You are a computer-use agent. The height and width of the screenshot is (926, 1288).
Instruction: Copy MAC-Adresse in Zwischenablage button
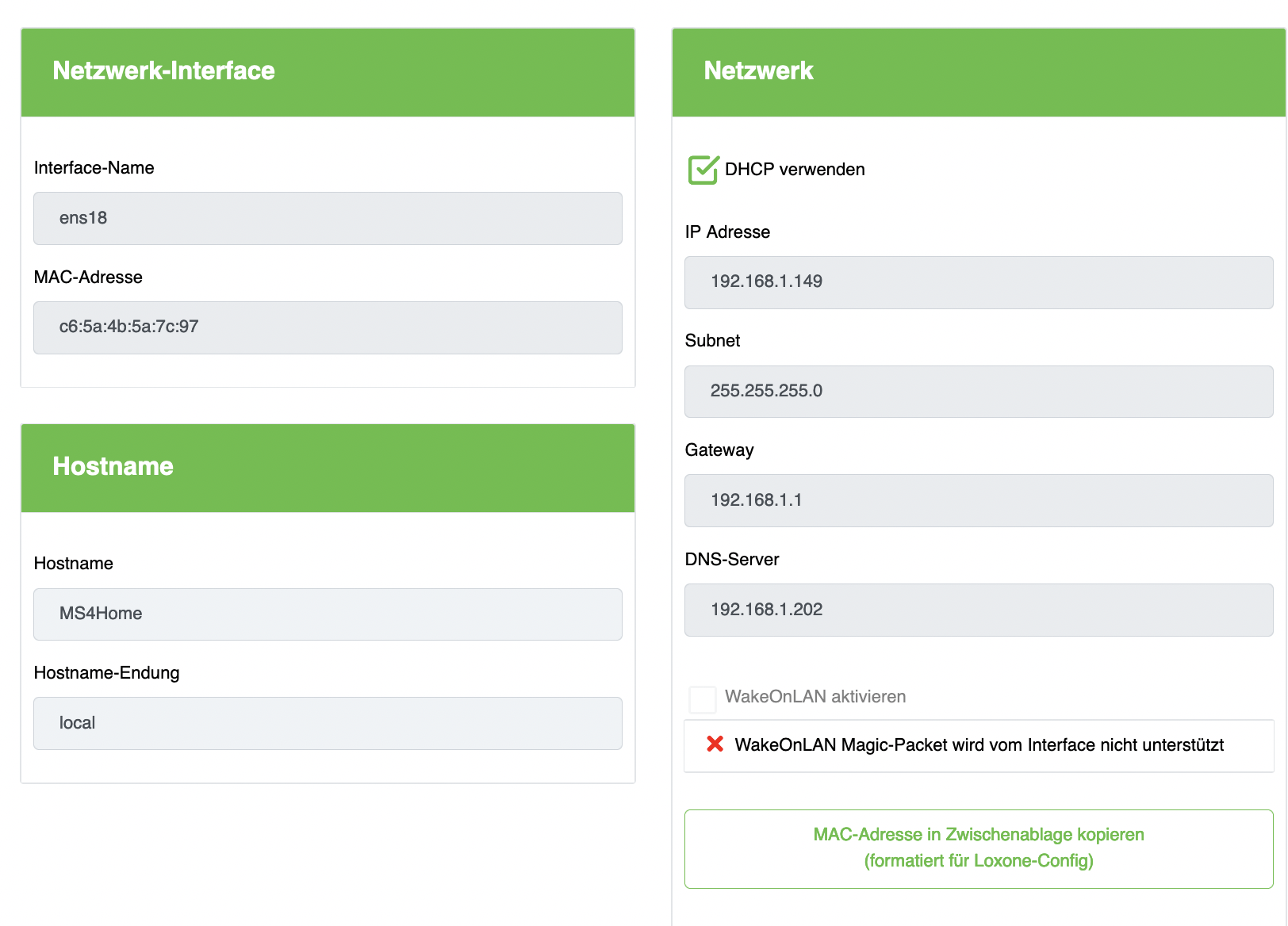tap(978, 848)
